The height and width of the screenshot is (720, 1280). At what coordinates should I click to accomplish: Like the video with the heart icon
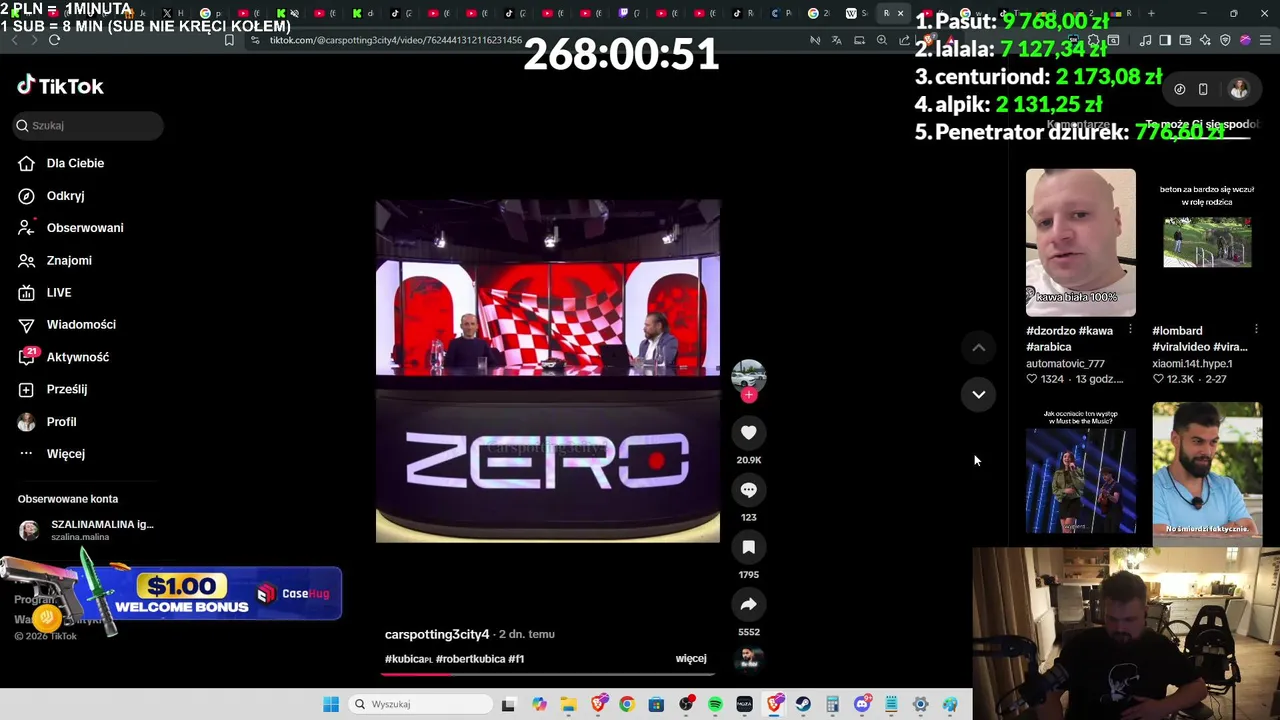point(748,432)
